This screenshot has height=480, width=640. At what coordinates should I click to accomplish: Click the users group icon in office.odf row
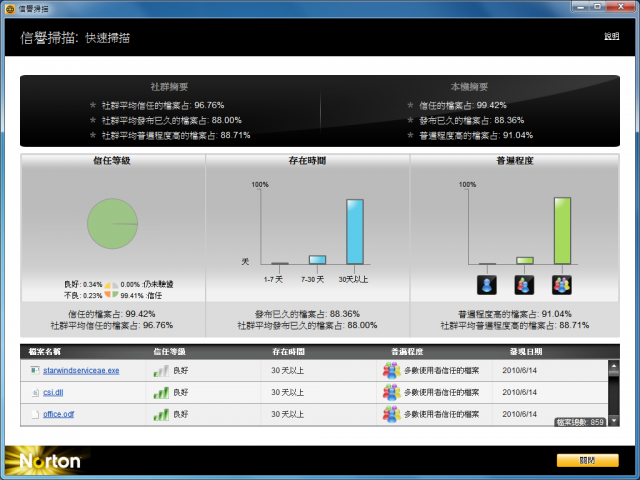coord(391,414)
